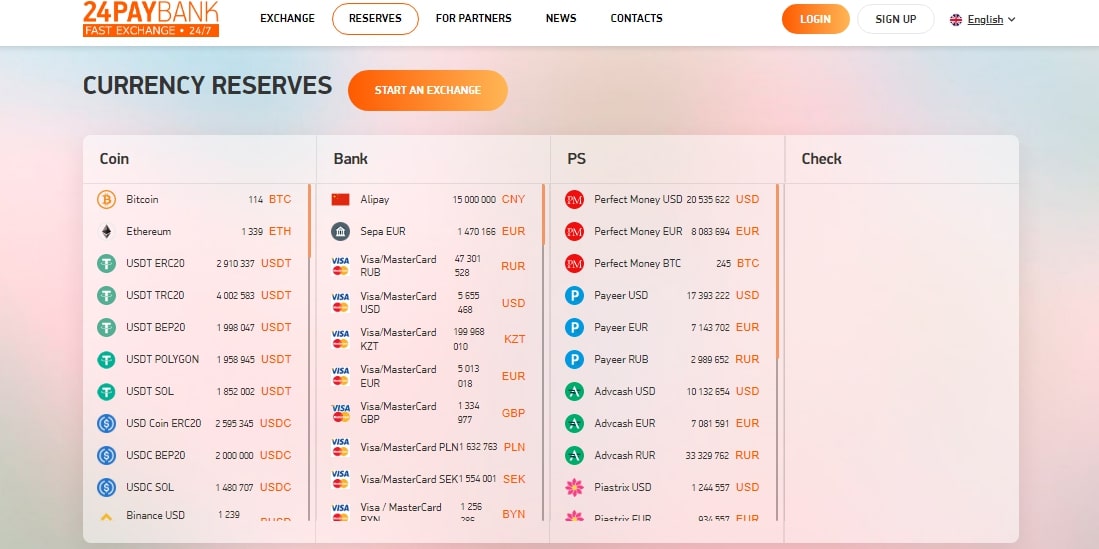
Task: Click the Ethereum diamond icon
Action: (107, 231)
